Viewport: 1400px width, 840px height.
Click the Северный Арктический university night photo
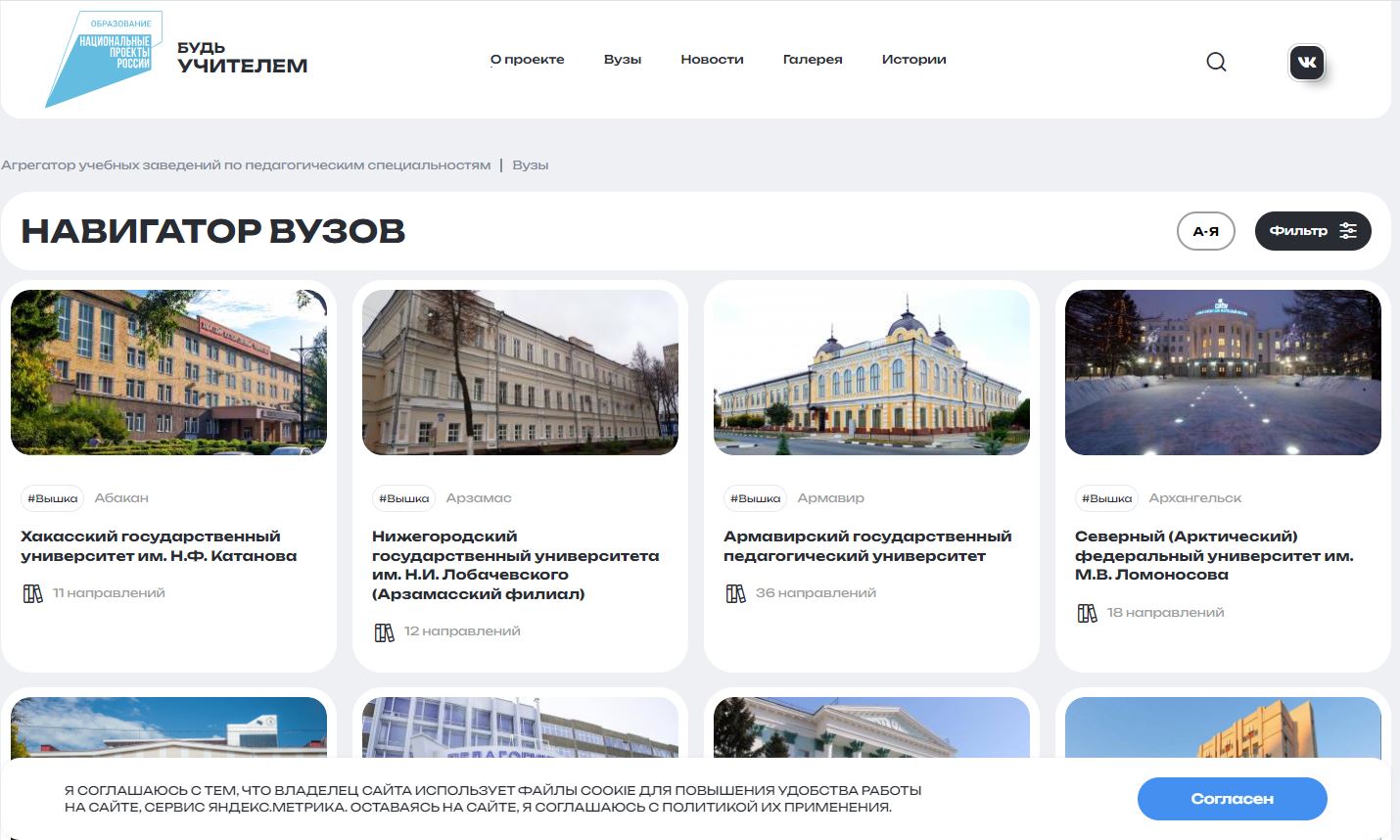(x=1223, y=372)
